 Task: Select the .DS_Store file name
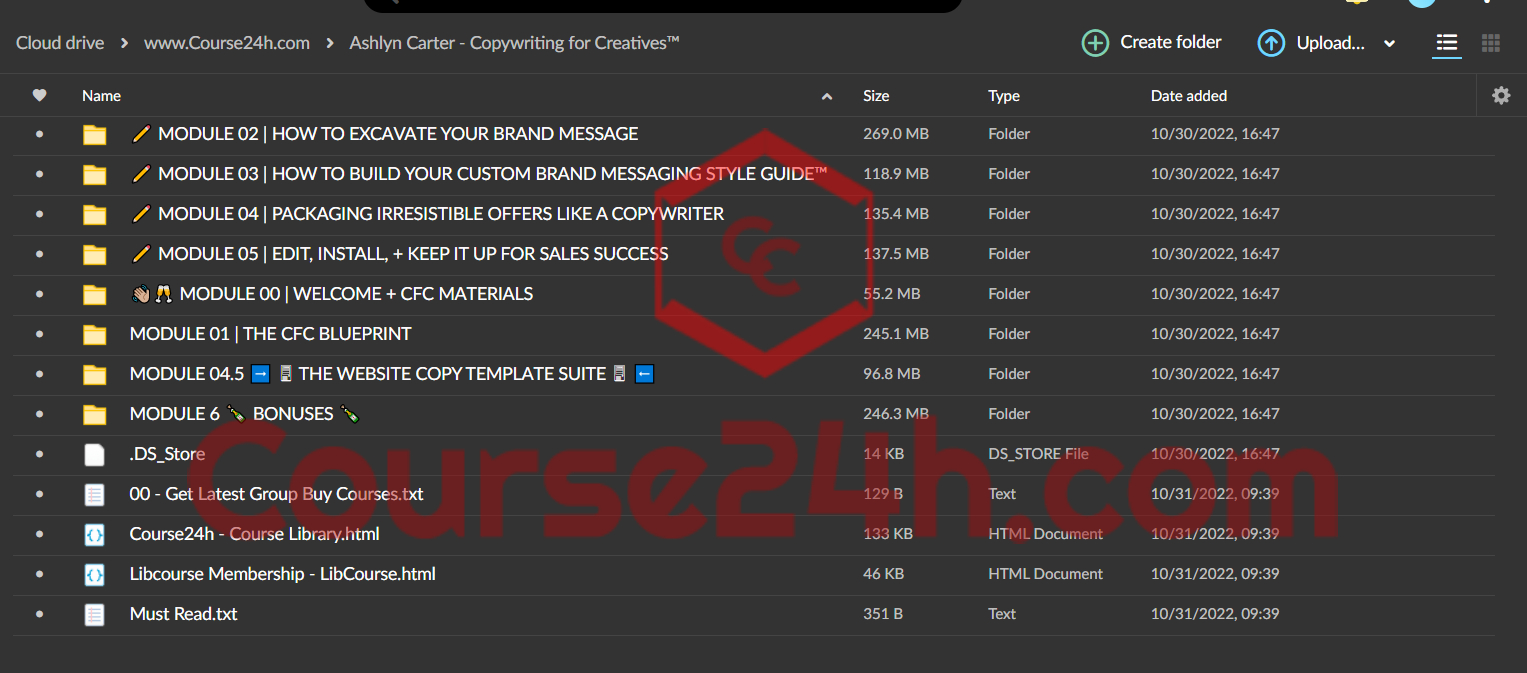coord(168,454)
